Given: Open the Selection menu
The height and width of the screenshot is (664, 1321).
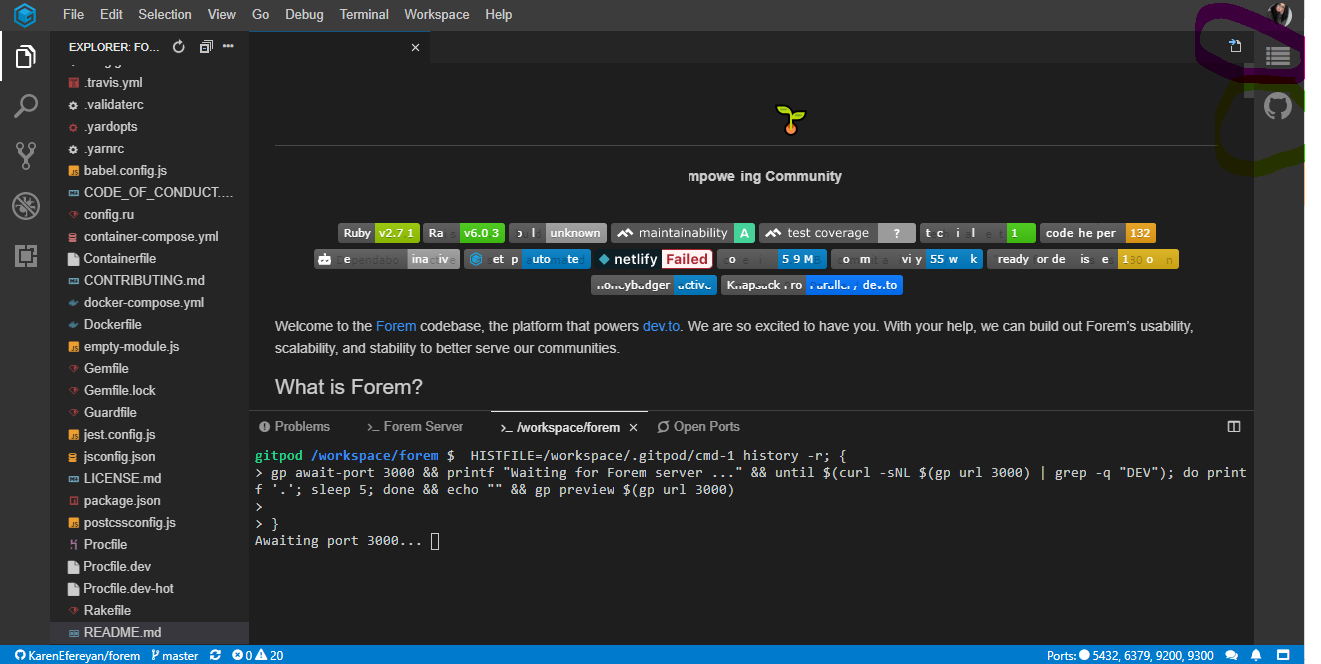Looking at the screenshot, I should [165, 14].
